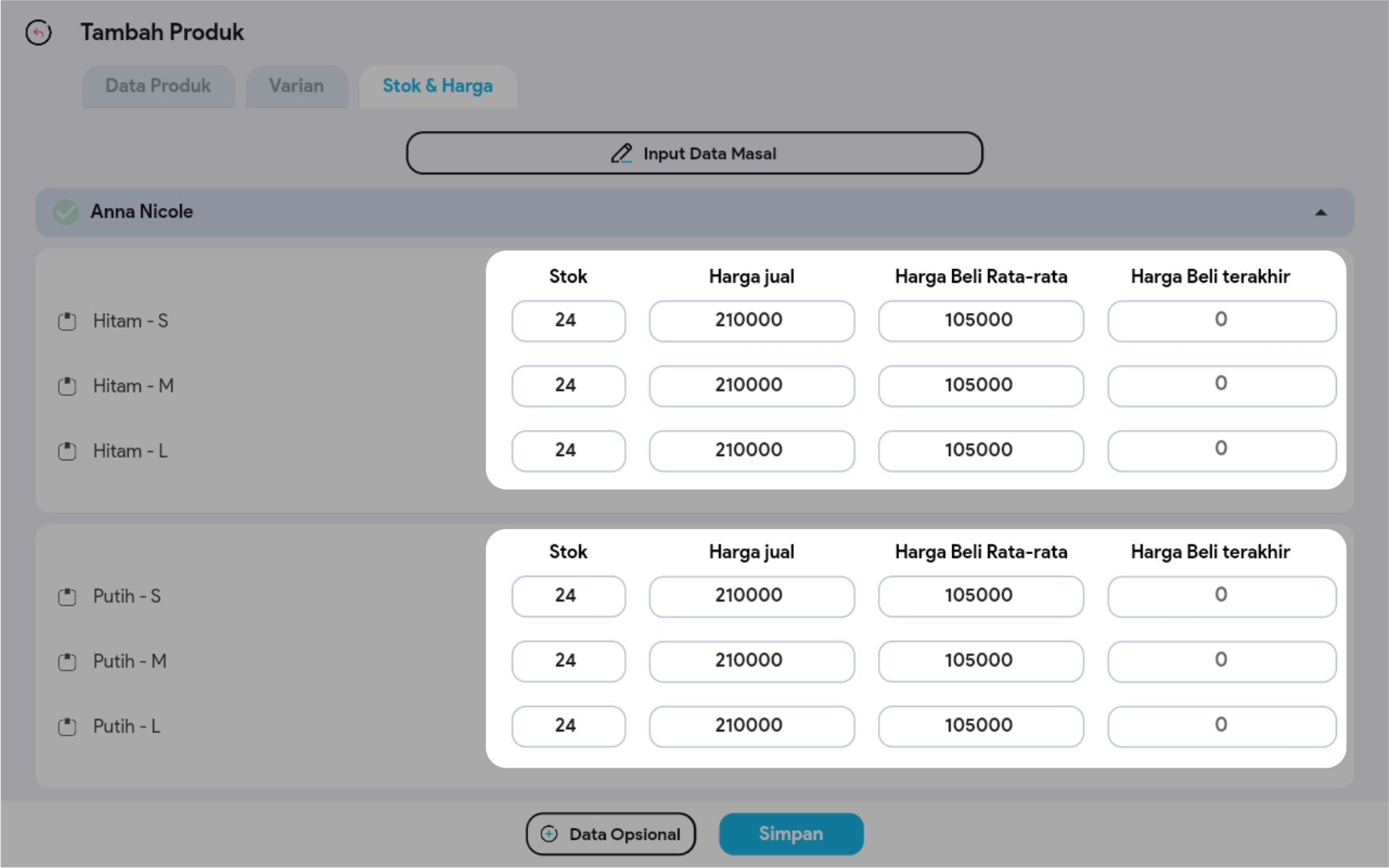Image resolution: width=1389 pixels, height=868 pixels.
Task: Click the plus icon in Data Opsional
Action: (549, 834)
